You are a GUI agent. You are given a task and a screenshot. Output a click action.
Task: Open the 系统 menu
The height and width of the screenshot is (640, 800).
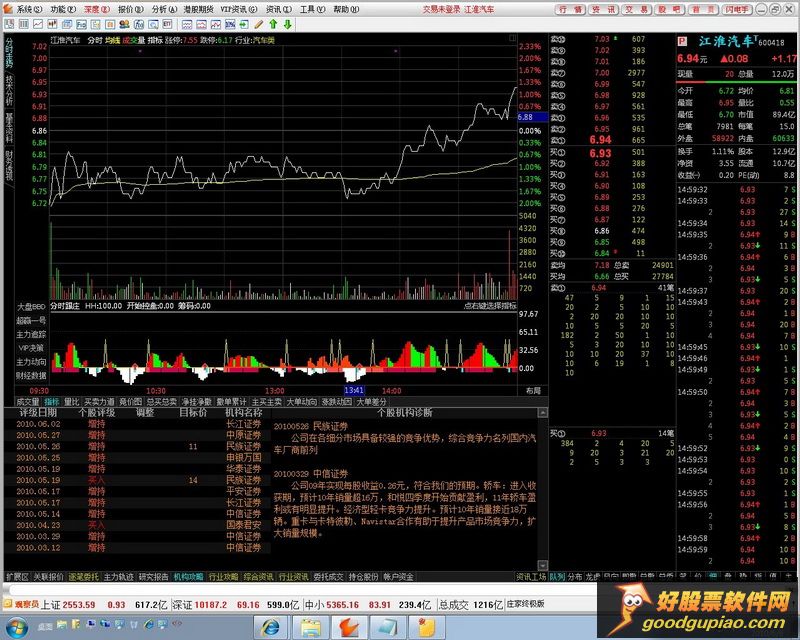[x=29, y=9]
